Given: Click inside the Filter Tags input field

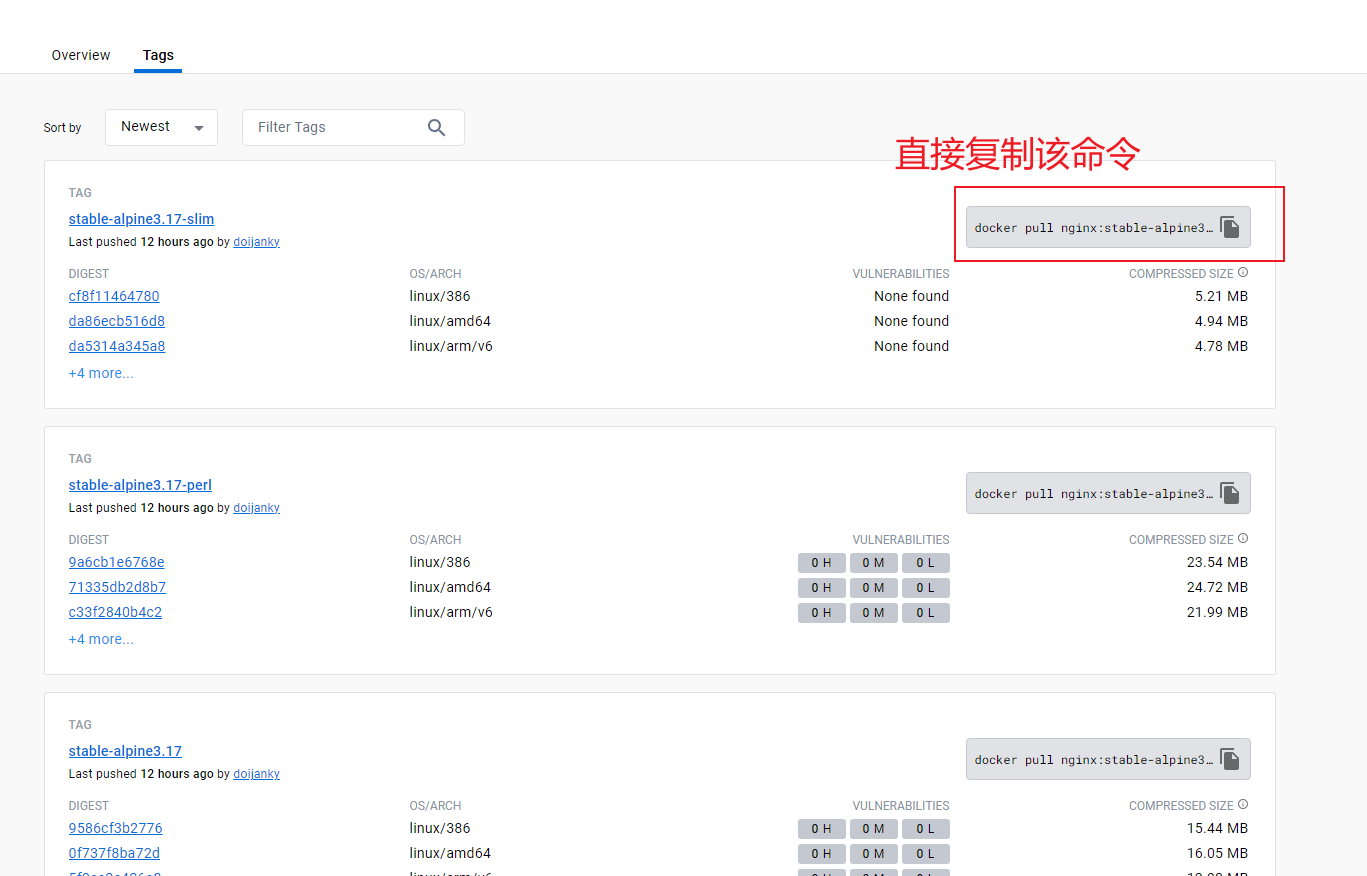Looking at the screenshot, I should 335,127.
